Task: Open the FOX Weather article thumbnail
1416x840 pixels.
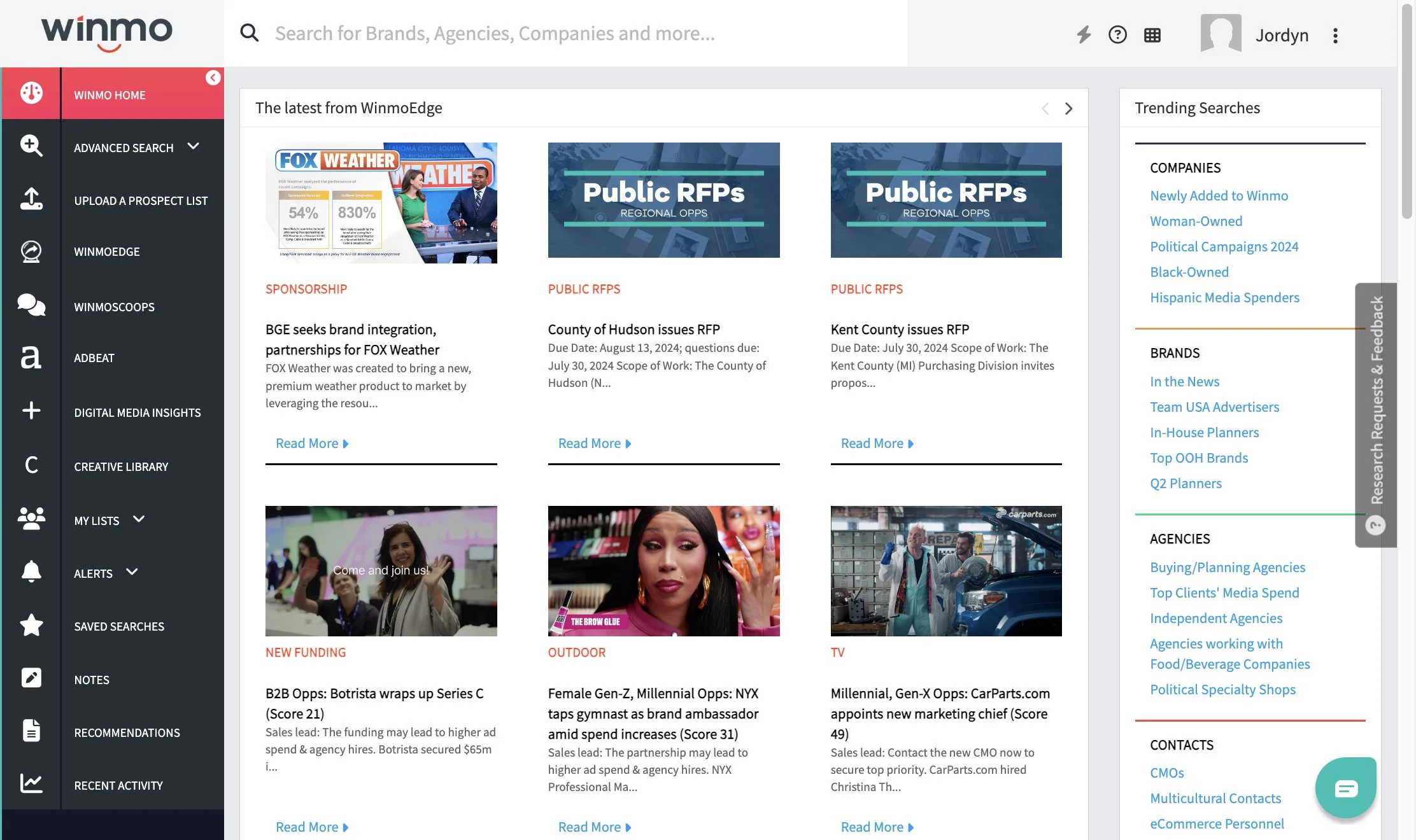Action: [x=381, y=202]
